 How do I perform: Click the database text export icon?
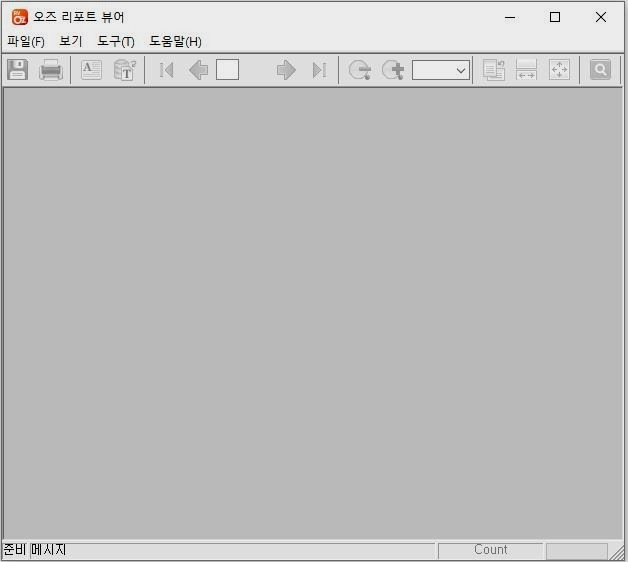pyautogui.click(x=125, y=70)
